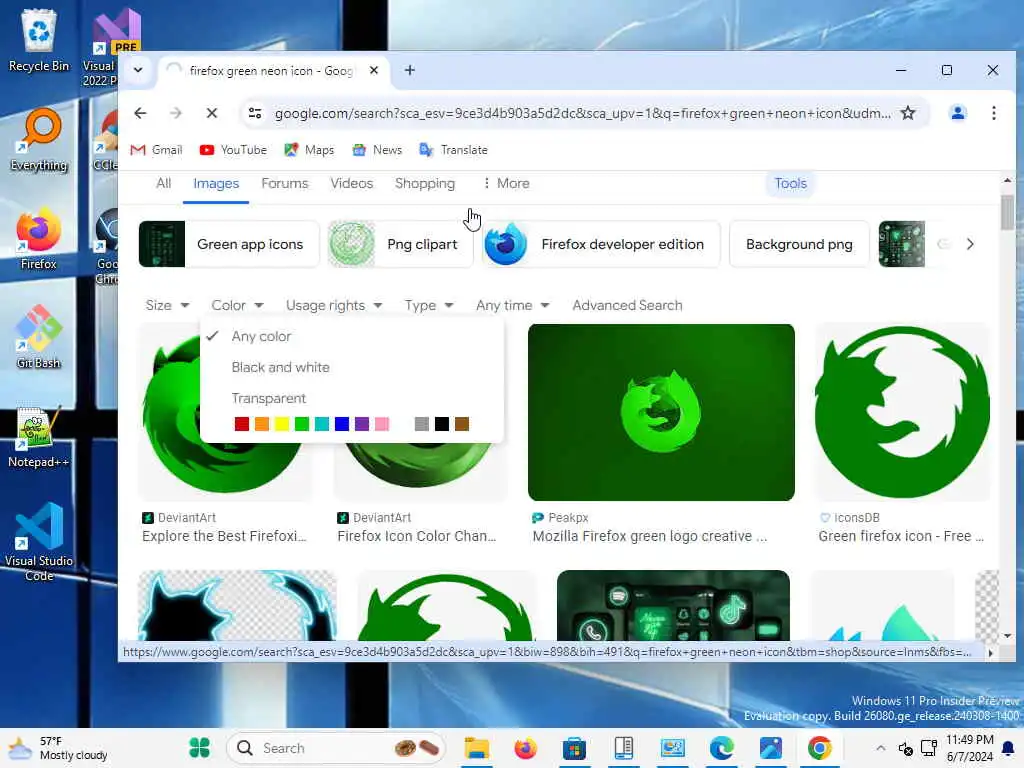Go back to the previous page
1024x768 pixels.
[140, 113]
